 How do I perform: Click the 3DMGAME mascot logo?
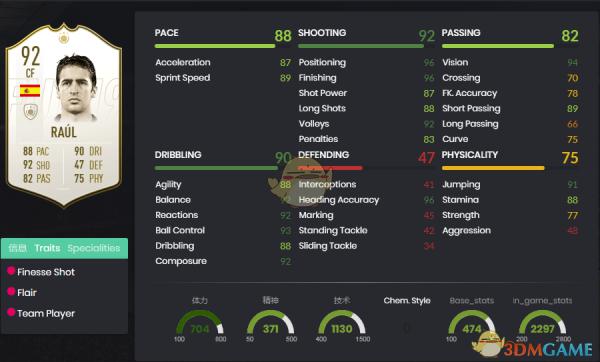point(489,343)
